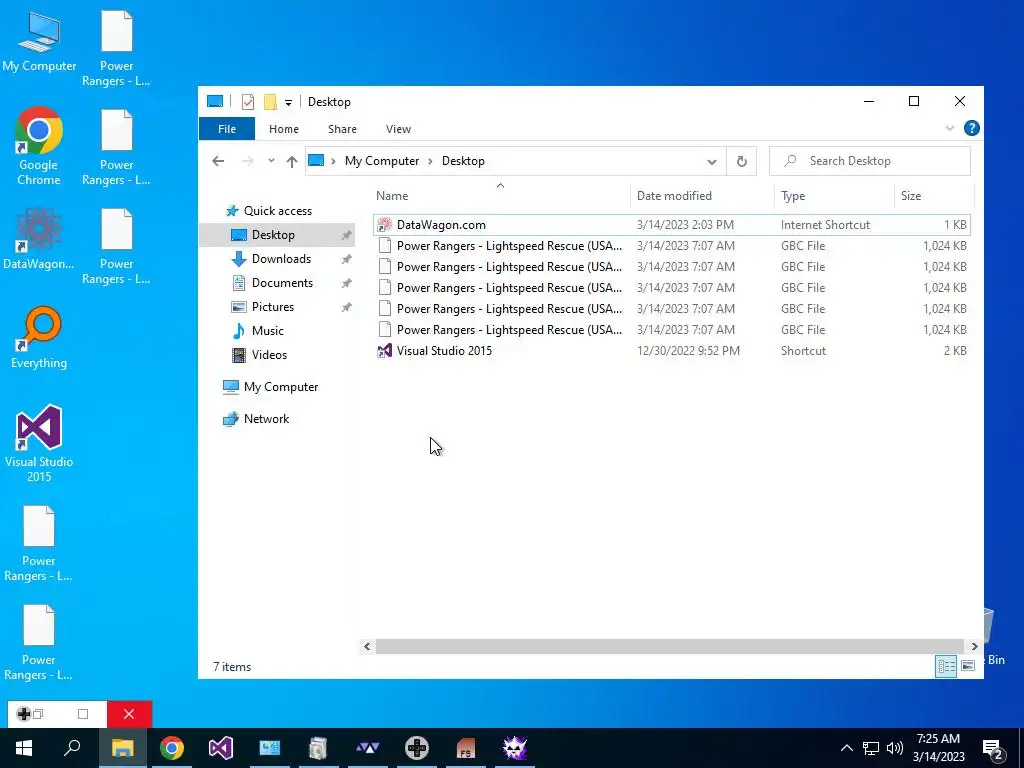Click FS app icon on taskbar
Image resolution: width=1024 pixels, height=768 pixels.
(x=466, y=748)
